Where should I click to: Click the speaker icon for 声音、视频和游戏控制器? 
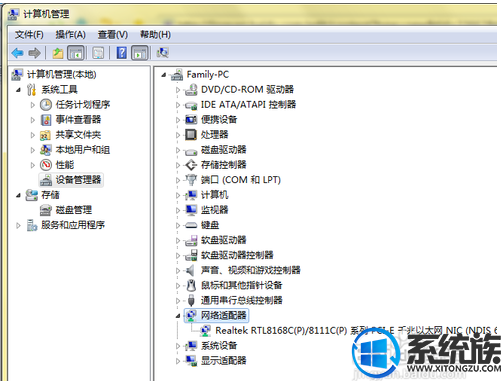(191, 270)
